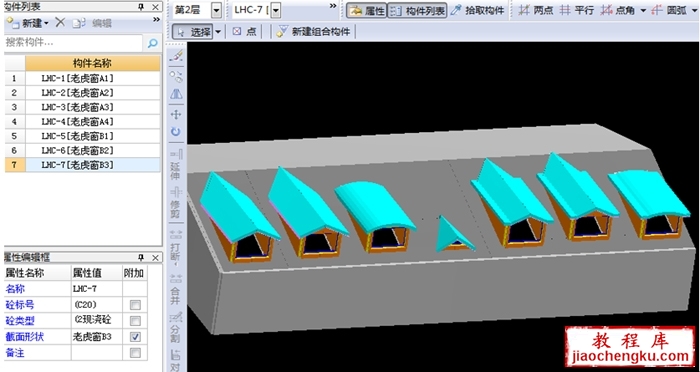The height and width of the screenshot is (372, 700).
Task: Uncheck the 截面形状 additional checkbox
Action: pos(135,337)
